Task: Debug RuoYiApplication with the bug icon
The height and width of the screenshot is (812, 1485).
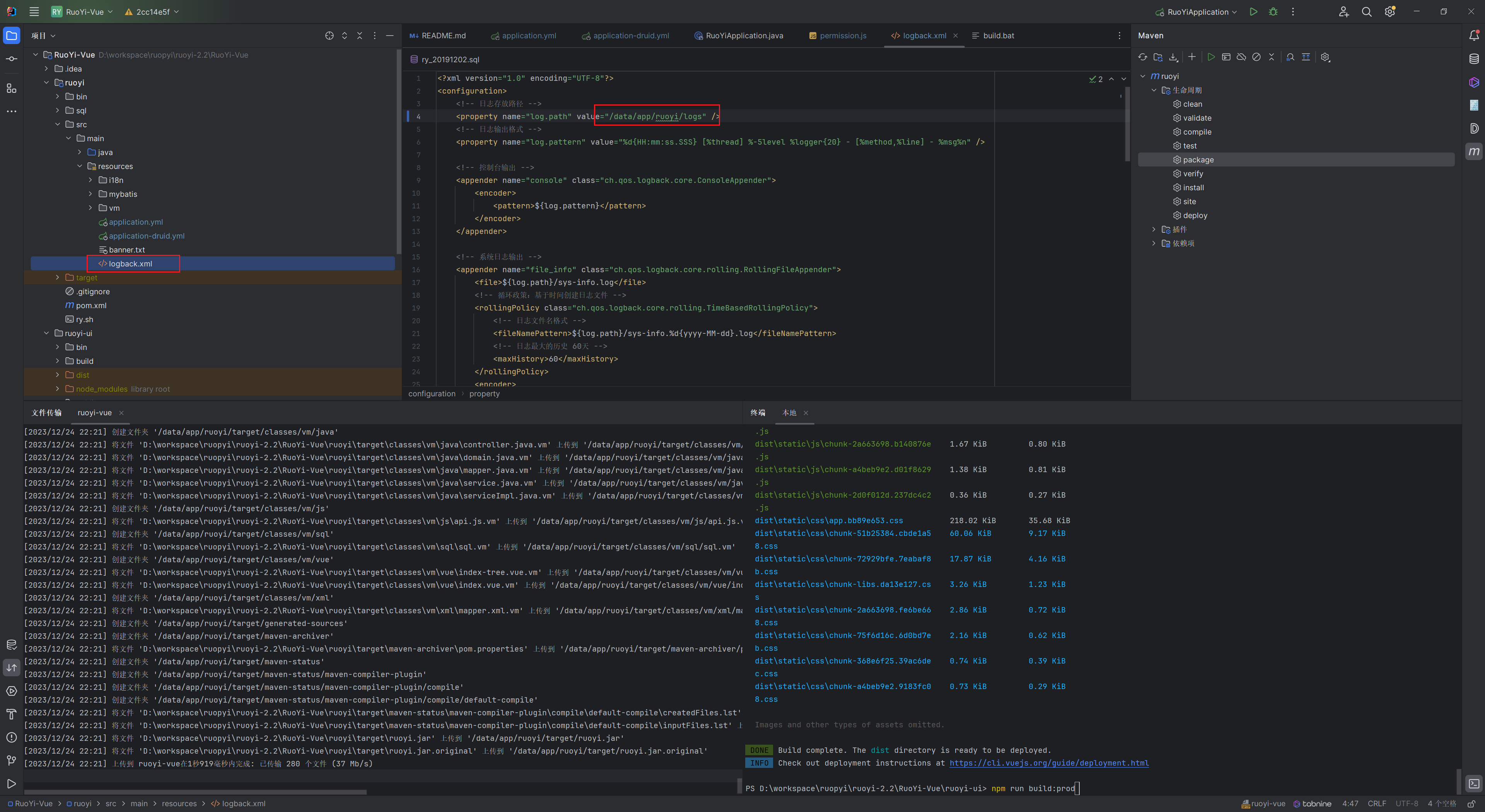Action: pyautogui.click(x=1273, y=12)
